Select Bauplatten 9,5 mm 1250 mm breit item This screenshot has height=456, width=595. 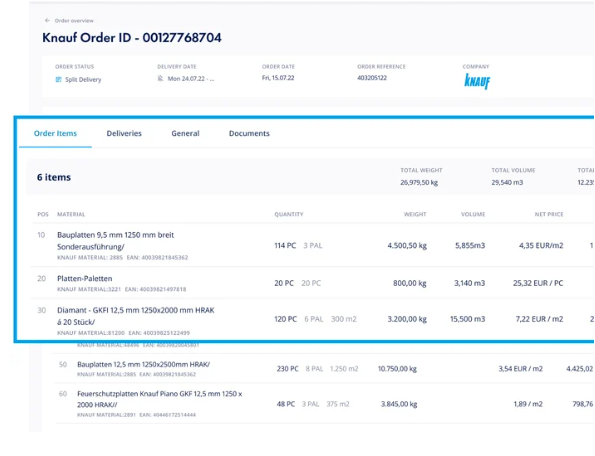(115, 241)
